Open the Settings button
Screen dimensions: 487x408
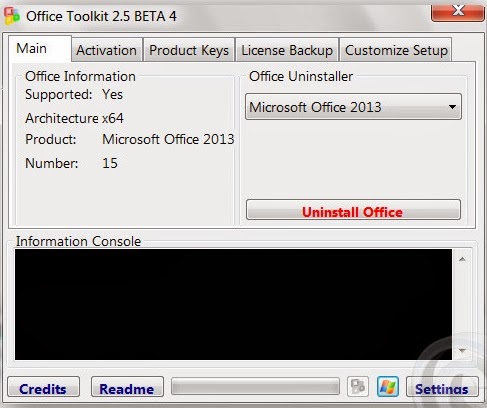(442, 387)
